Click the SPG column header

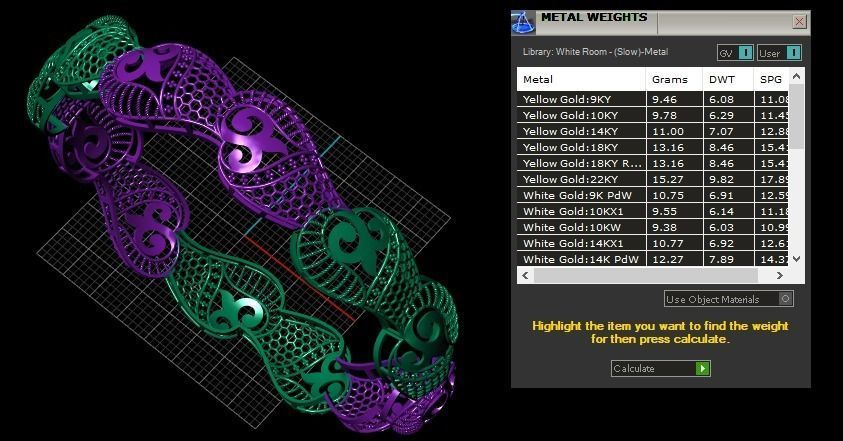771,80
